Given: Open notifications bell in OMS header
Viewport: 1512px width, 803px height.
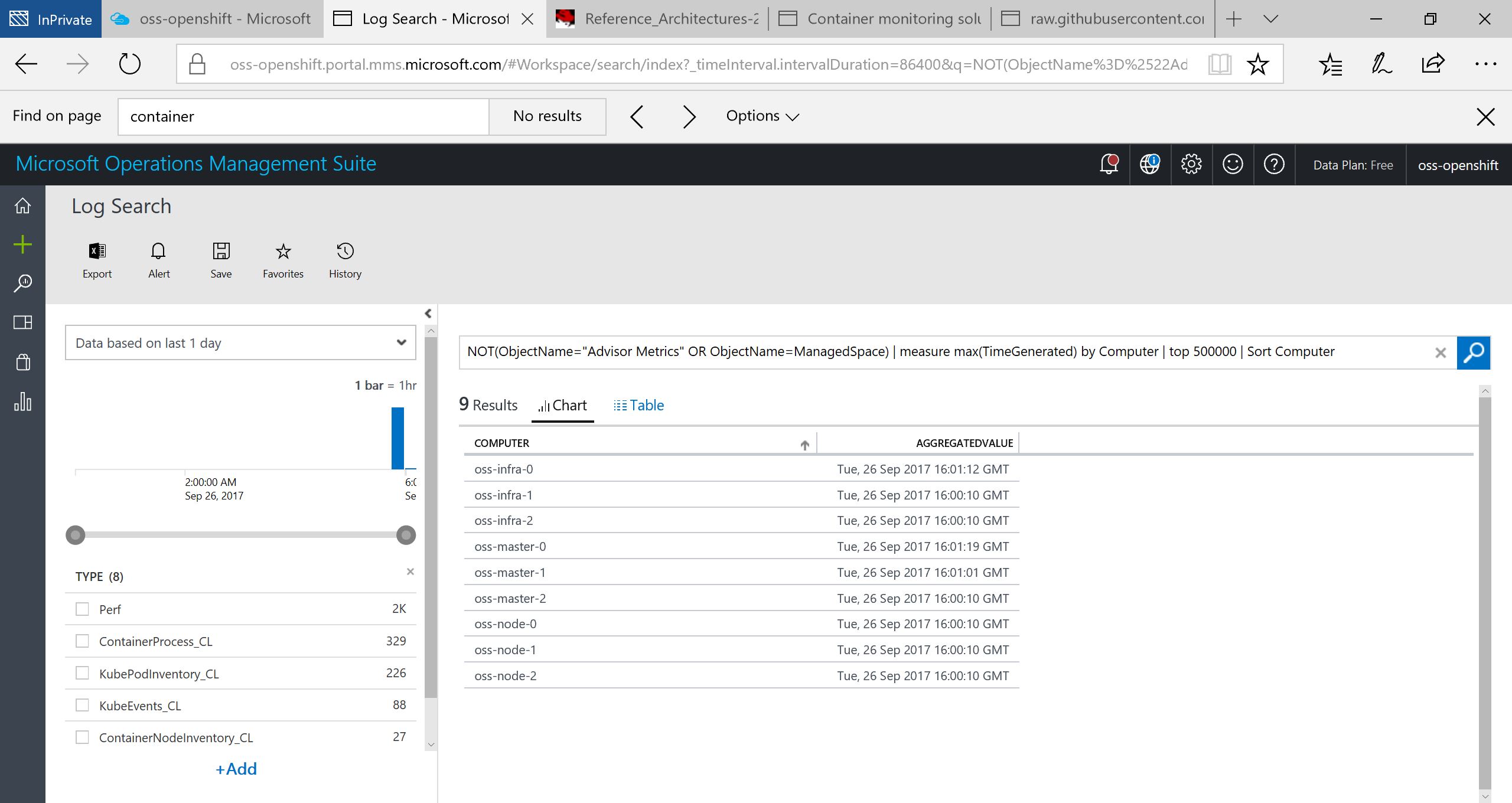Looking at the screenshot, I should click(1109, 164).
